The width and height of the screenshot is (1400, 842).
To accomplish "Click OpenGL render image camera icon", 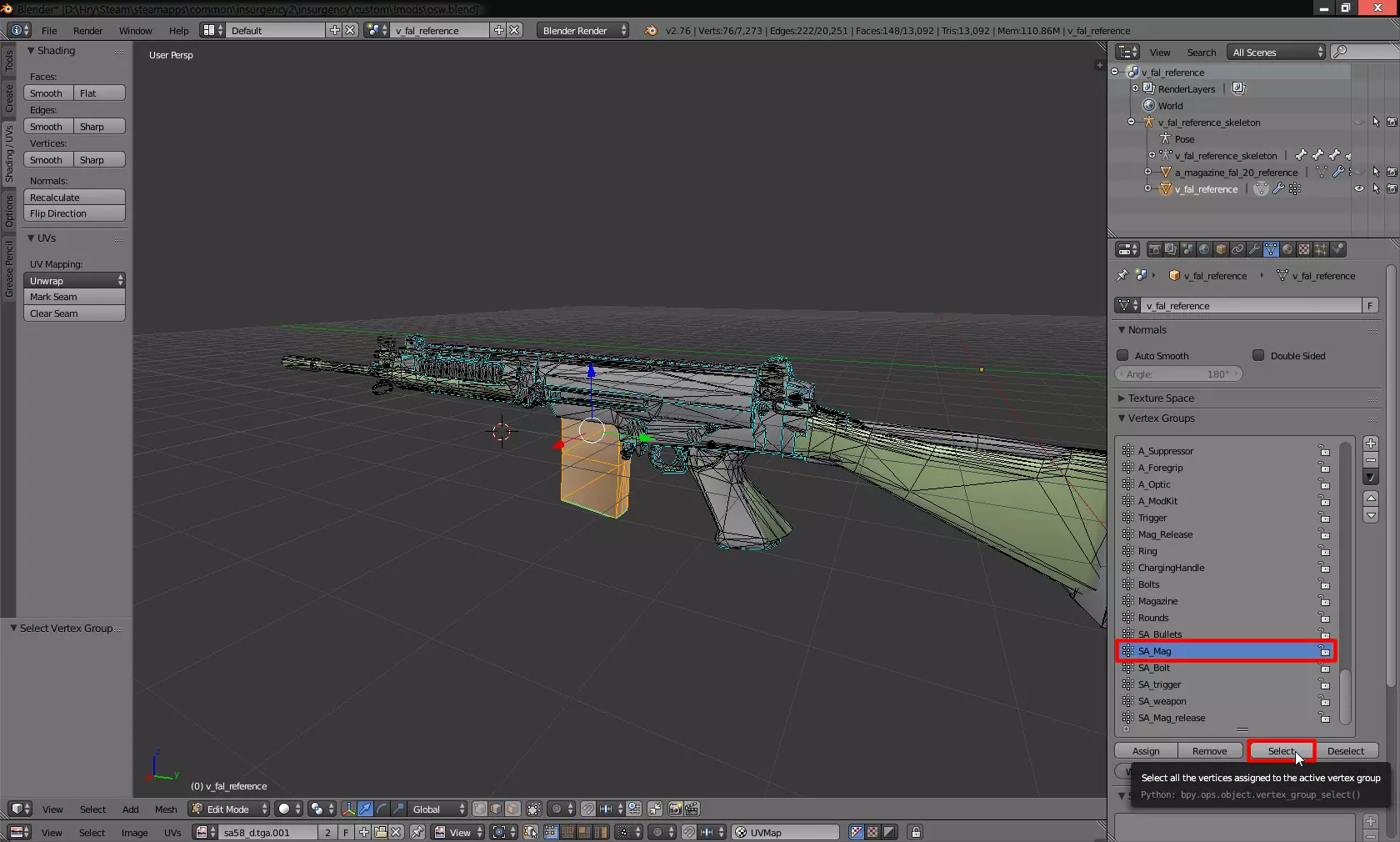I will [675, 809].
